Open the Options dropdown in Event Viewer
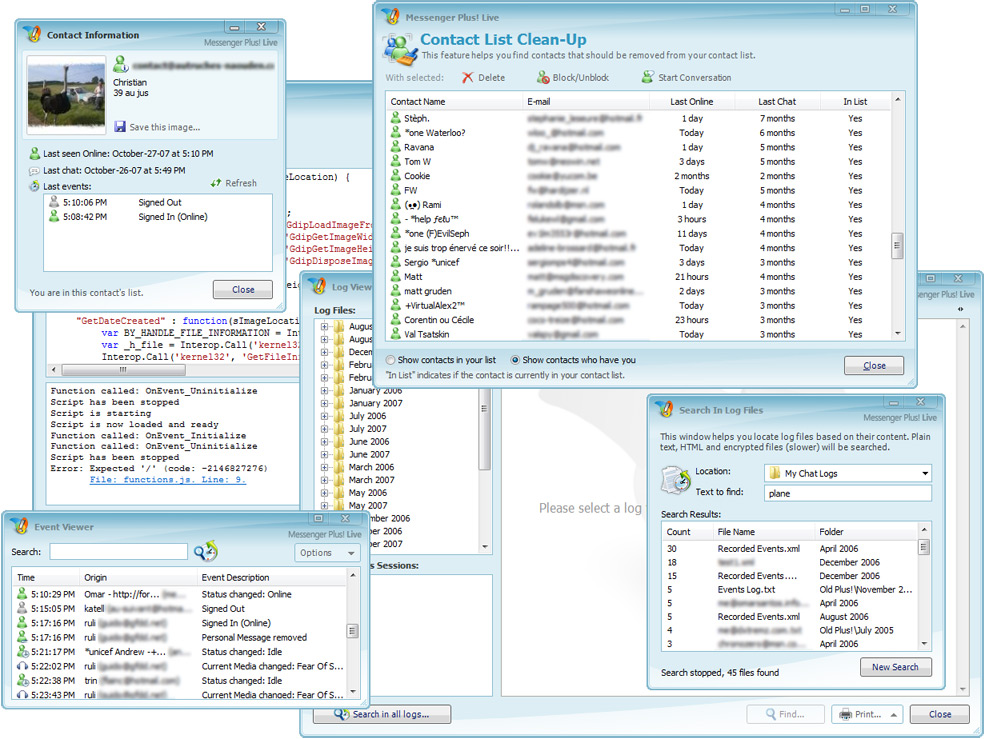The image size is (985, 739). pos(327,553)
